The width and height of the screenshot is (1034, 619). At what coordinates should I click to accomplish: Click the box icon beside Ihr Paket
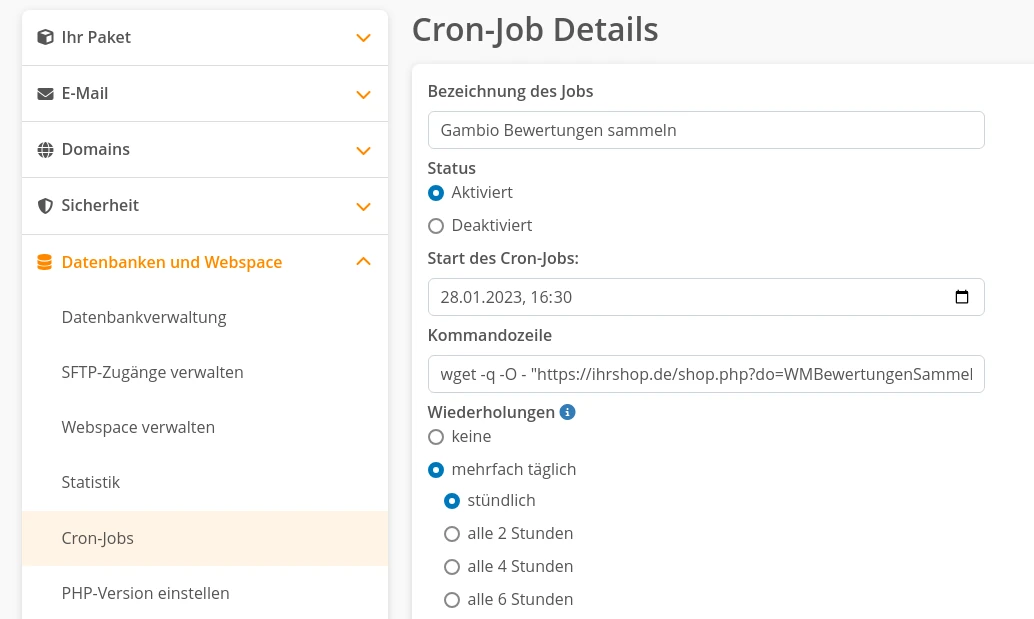[x=45, y=38]
